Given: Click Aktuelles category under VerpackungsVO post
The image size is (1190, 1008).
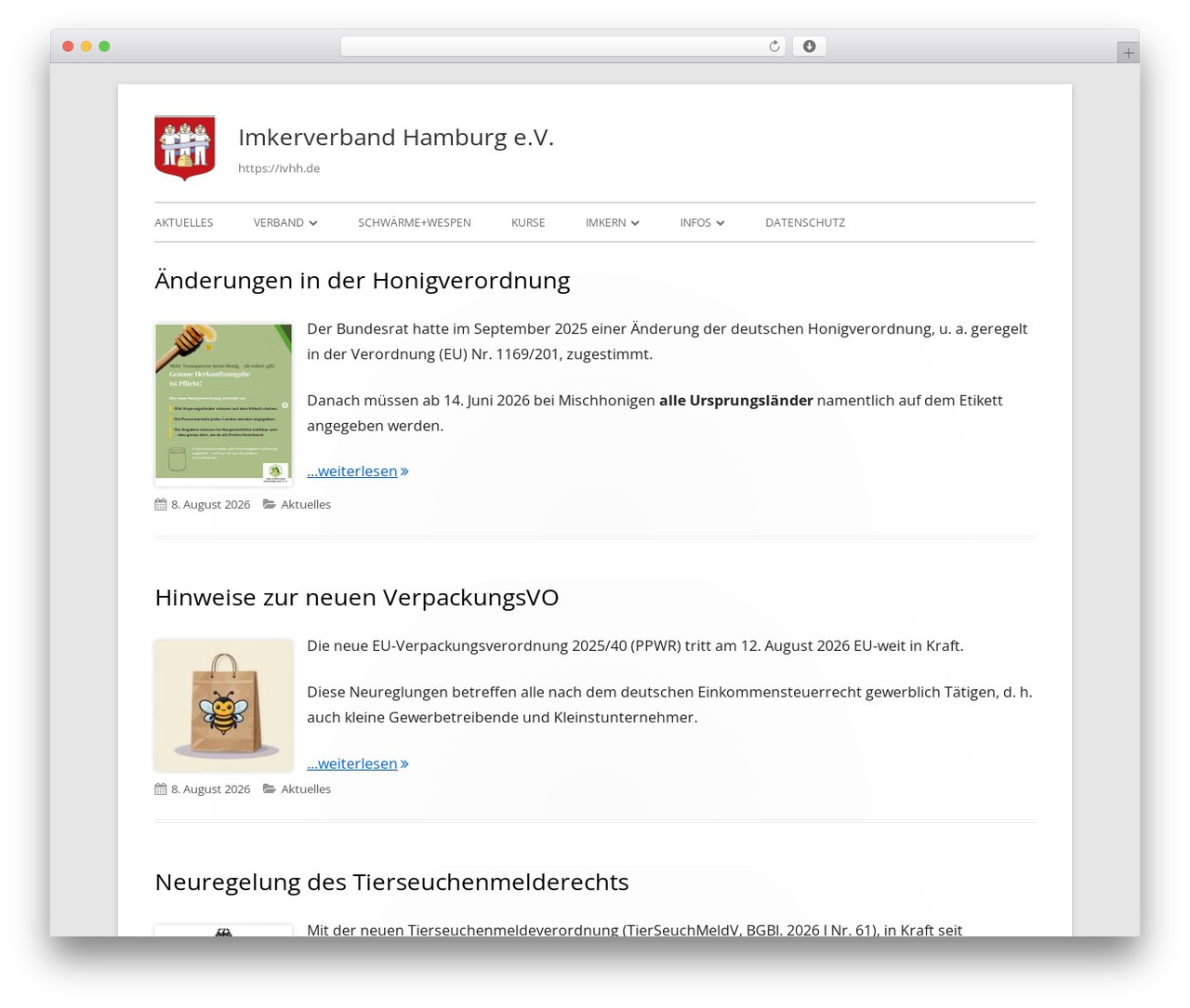Looking at the screenshot, I should [x=306, y=789].
